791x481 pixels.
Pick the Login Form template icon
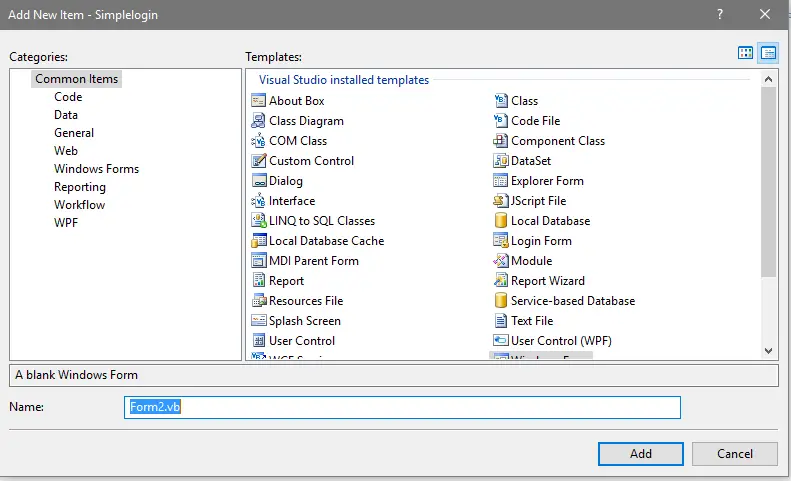click(500, 241)
